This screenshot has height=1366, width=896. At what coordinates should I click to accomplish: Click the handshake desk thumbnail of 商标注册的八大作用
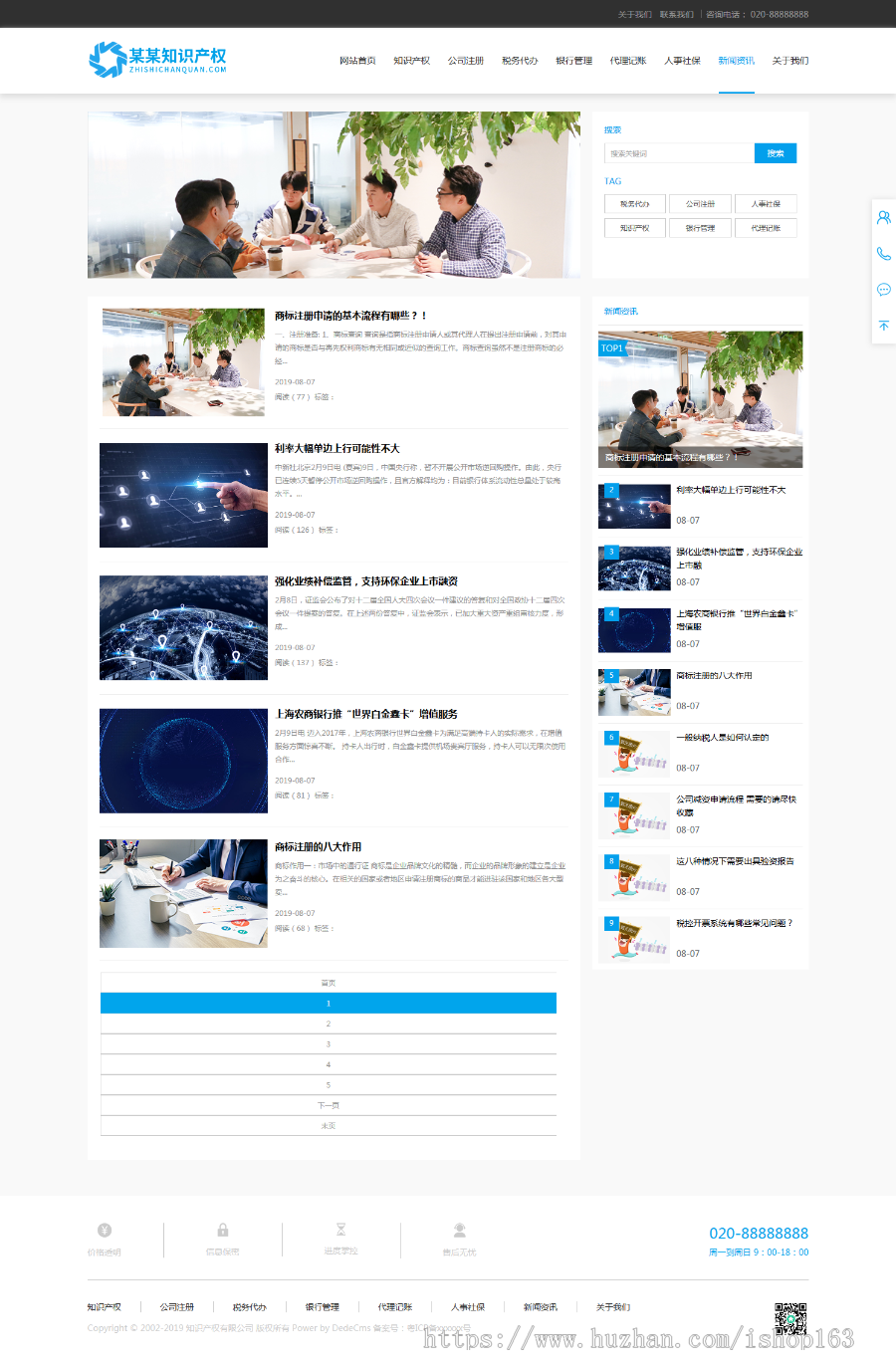pyautogui.click(x=183, y=893)
